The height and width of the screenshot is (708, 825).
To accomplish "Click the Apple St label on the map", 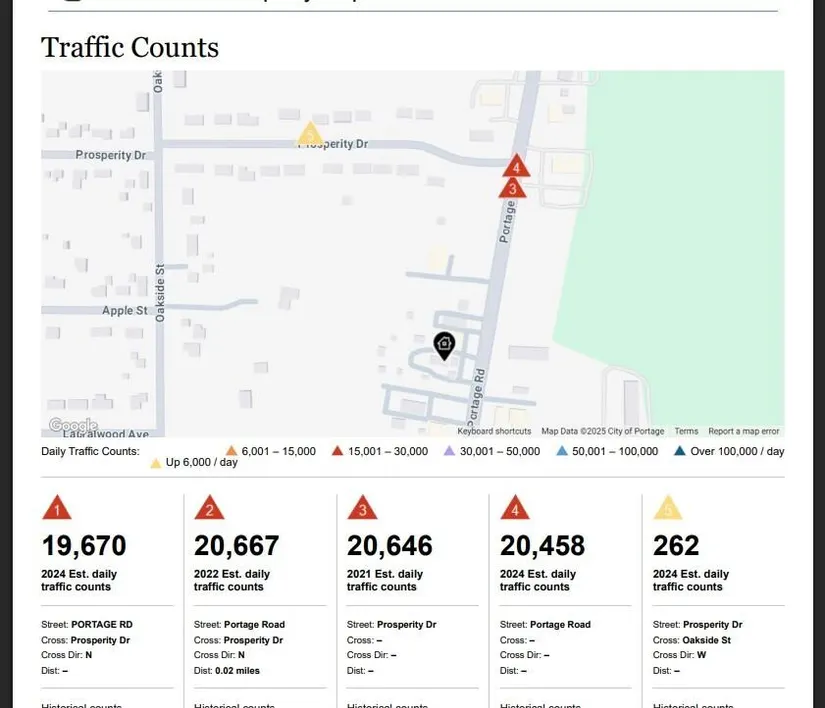I will pyautogui.click(x=124, y=311).
